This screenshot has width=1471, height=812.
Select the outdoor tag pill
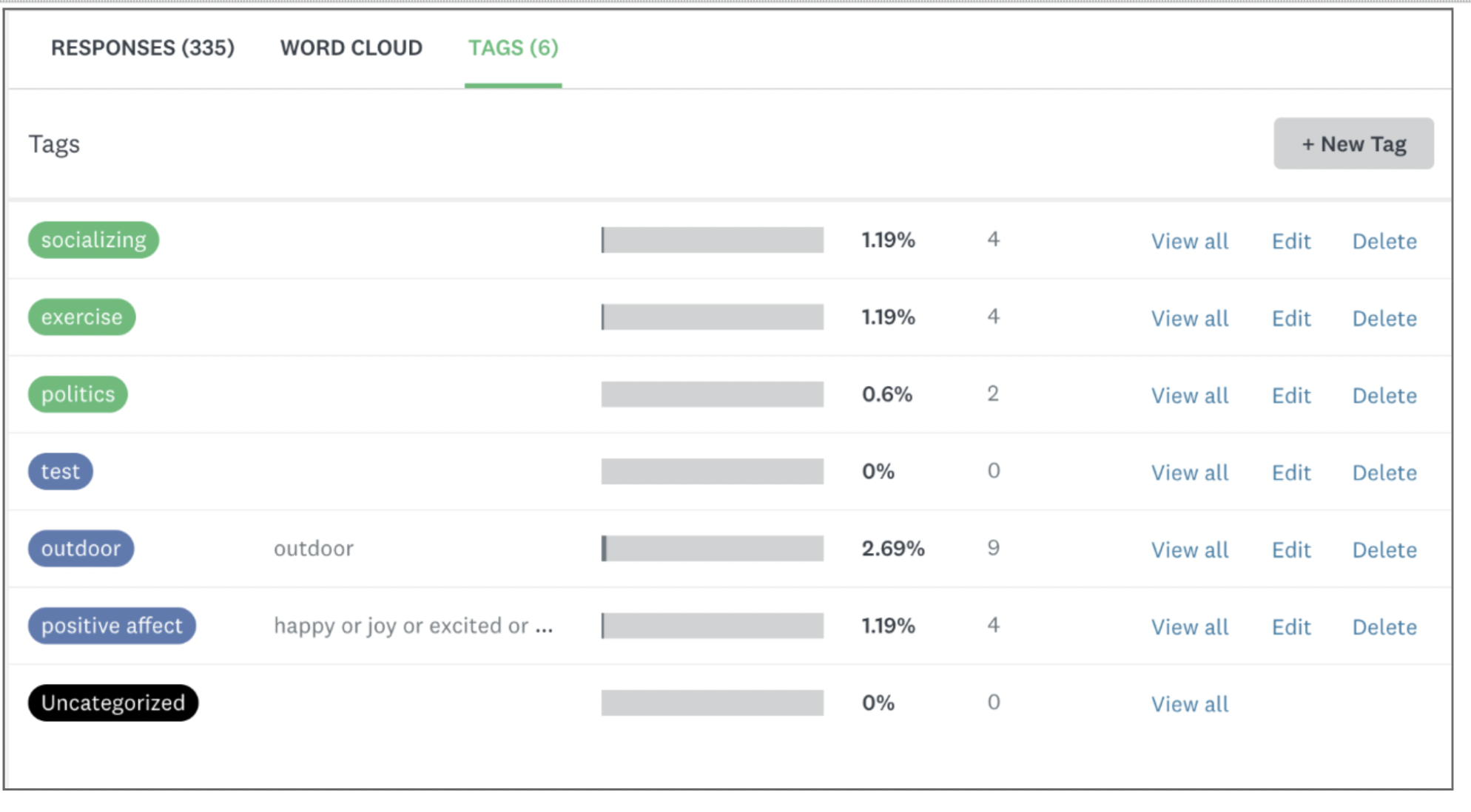(x=81, y=549)
